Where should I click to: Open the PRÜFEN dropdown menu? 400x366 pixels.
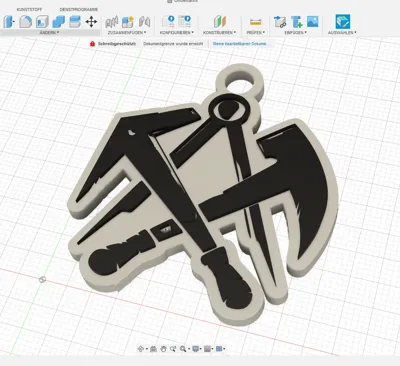tap(256, 33)
